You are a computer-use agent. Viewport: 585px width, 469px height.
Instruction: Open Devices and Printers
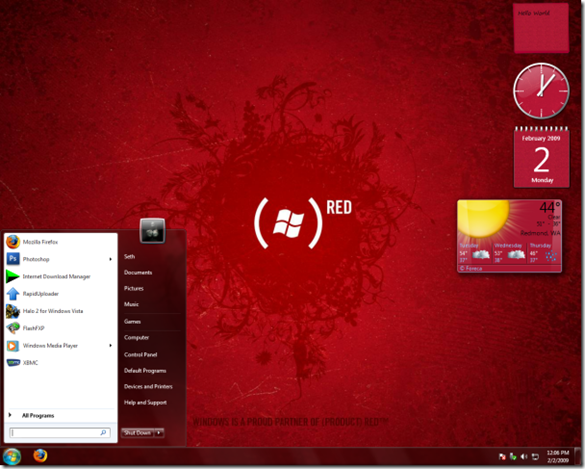click(148, 387)
